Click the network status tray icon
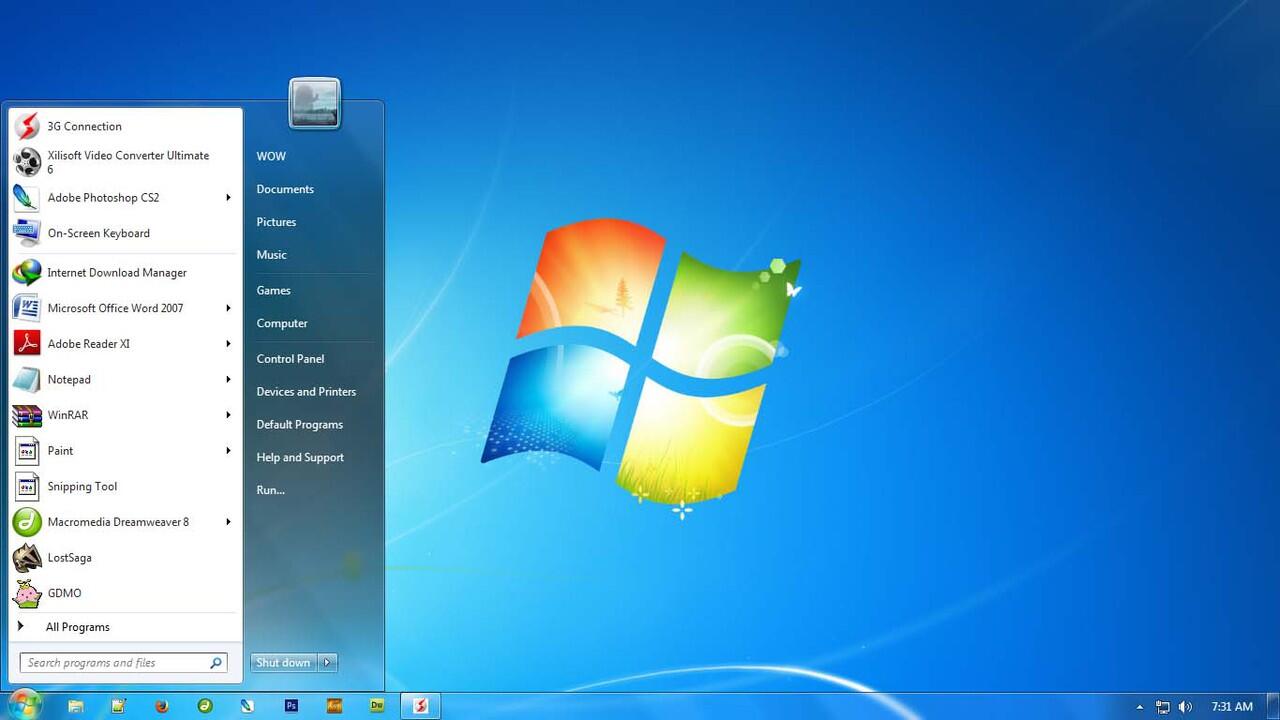 pos(1163,707)
